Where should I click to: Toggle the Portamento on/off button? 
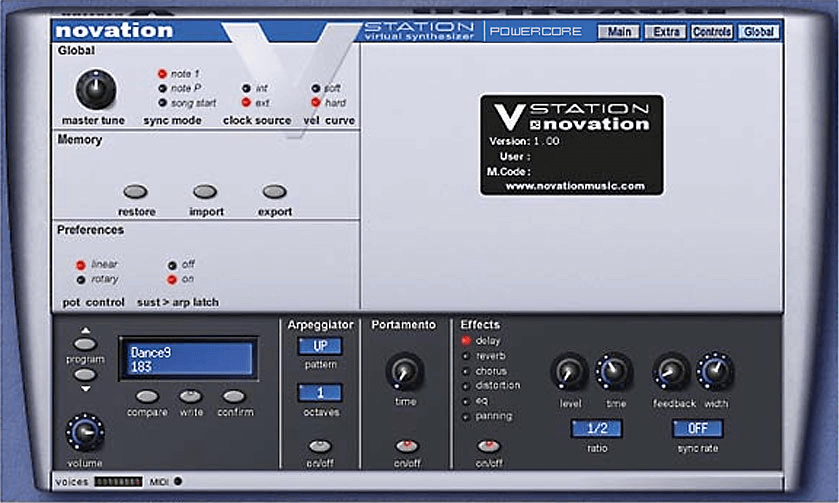pos(407,446)
